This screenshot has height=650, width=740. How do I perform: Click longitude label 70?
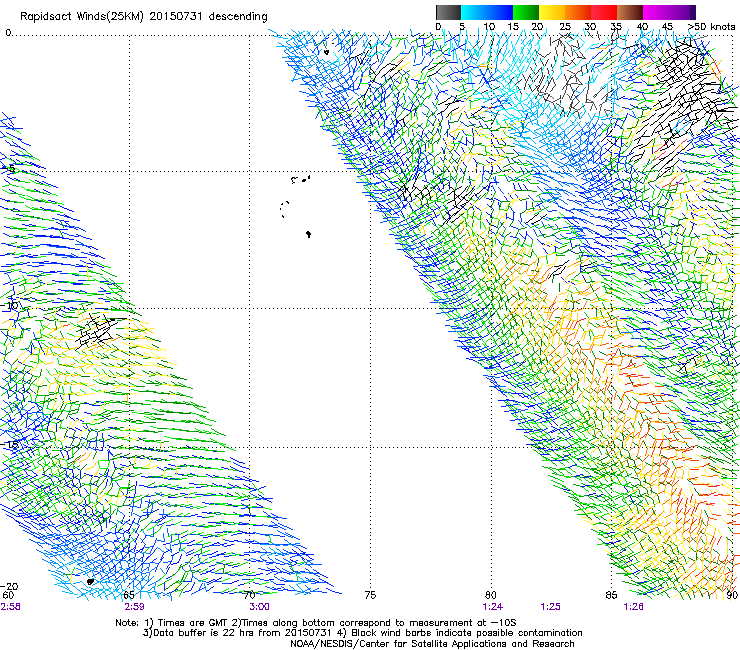click(x=249, y=595)
